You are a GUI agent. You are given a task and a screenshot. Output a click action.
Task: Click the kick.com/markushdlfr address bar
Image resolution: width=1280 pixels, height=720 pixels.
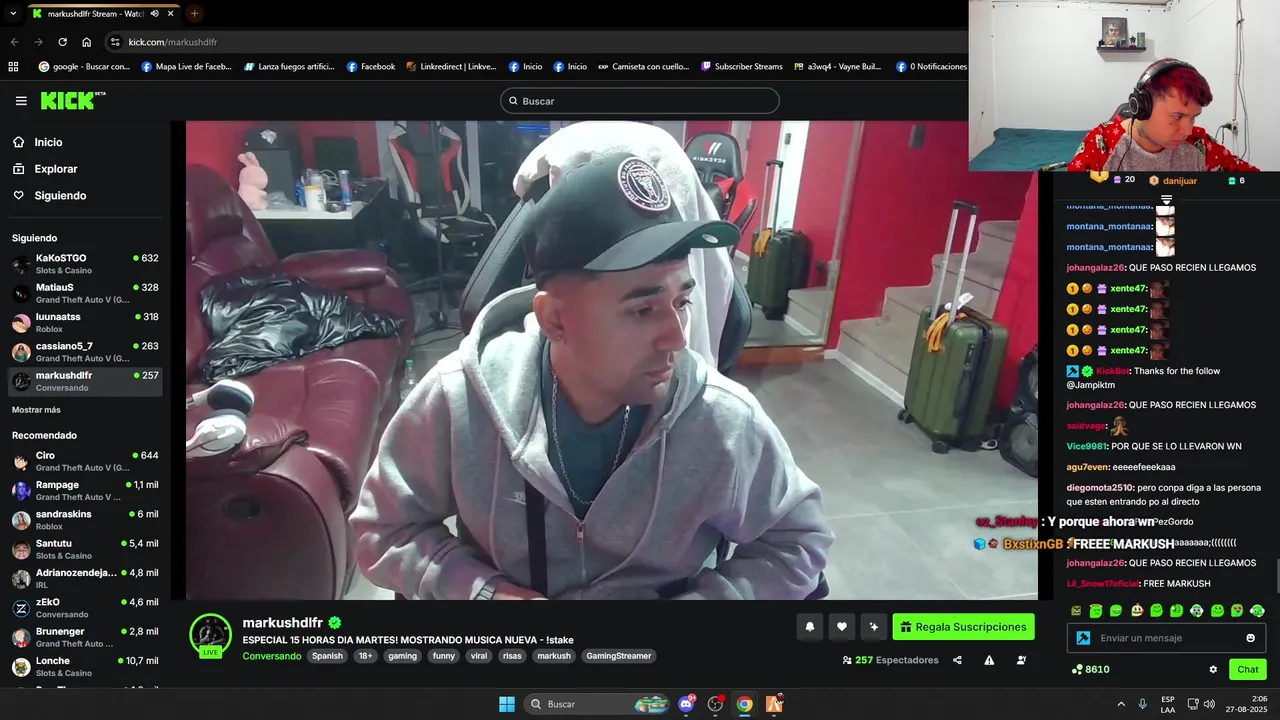(x=172, y=42)
